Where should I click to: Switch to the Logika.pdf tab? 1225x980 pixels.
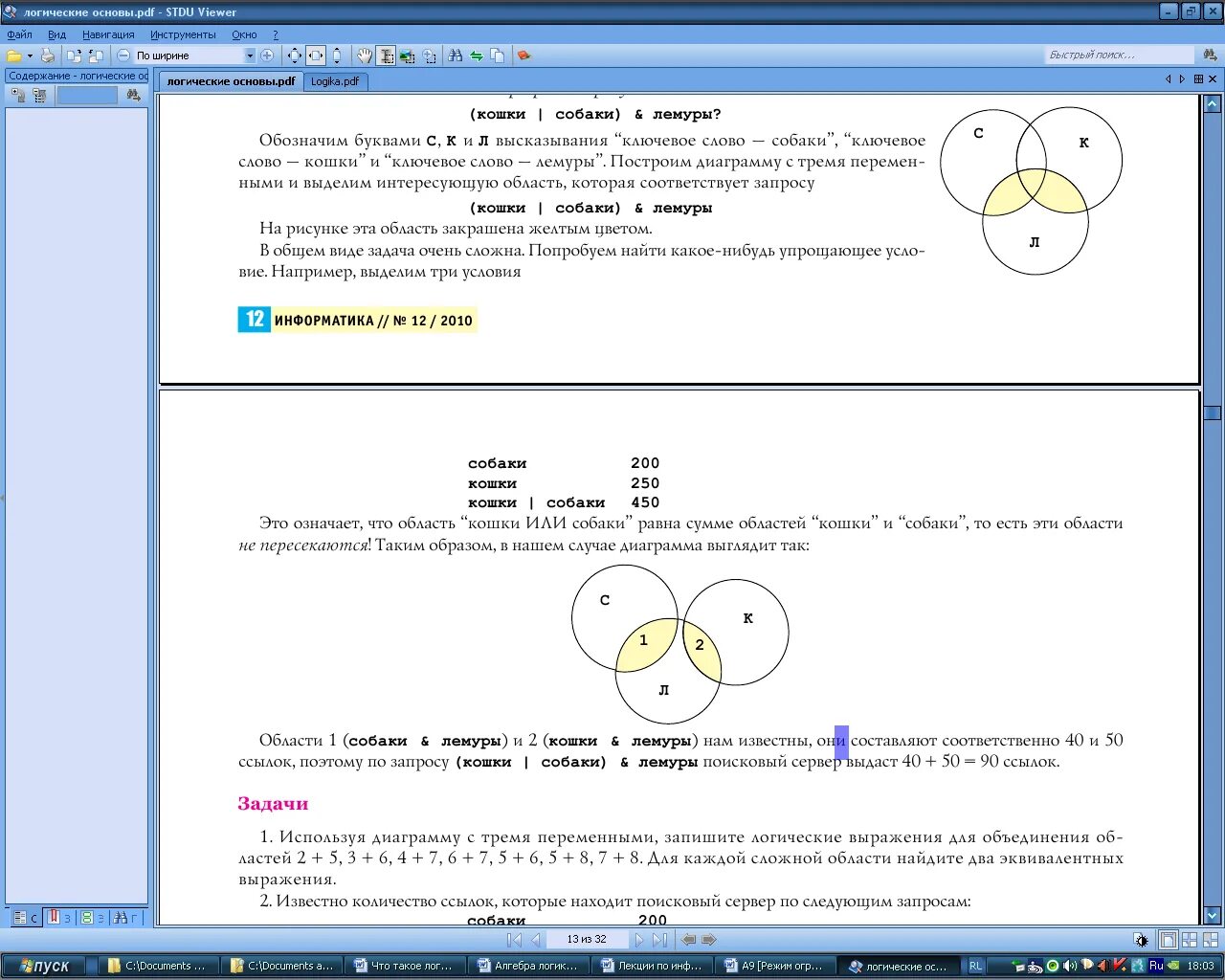tap(335, 81)
